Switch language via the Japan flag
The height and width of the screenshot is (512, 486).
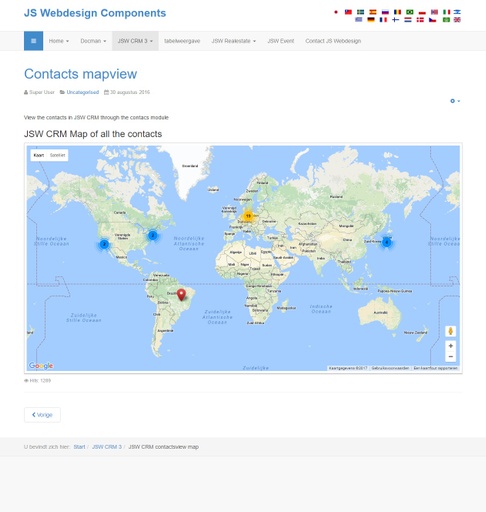click(x=336, y=12)
